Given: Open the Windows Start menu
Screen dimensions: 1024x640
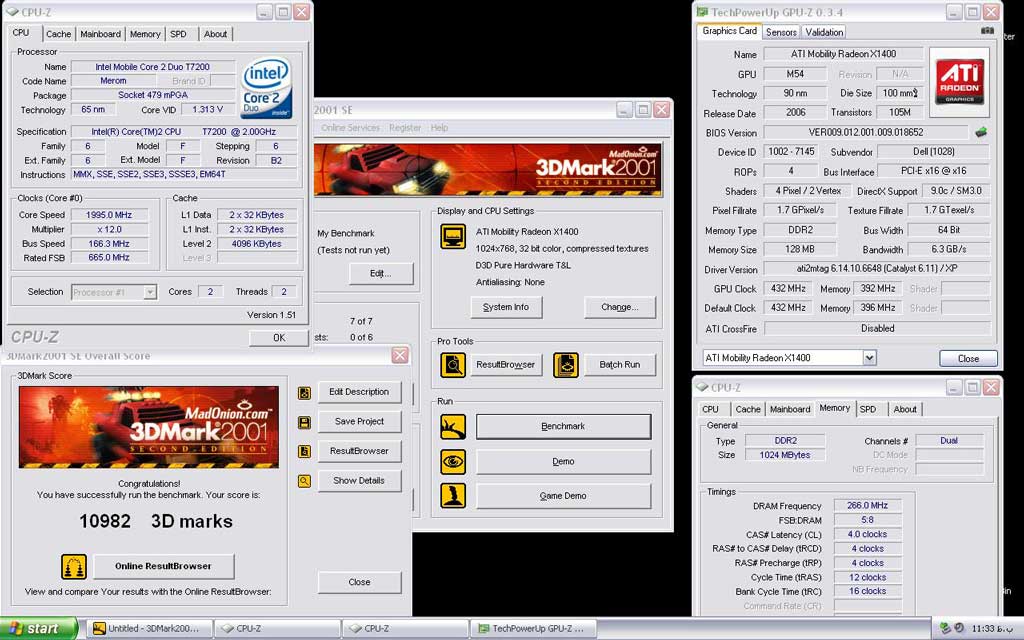Looking at the screenshot, I should [38, 628].
